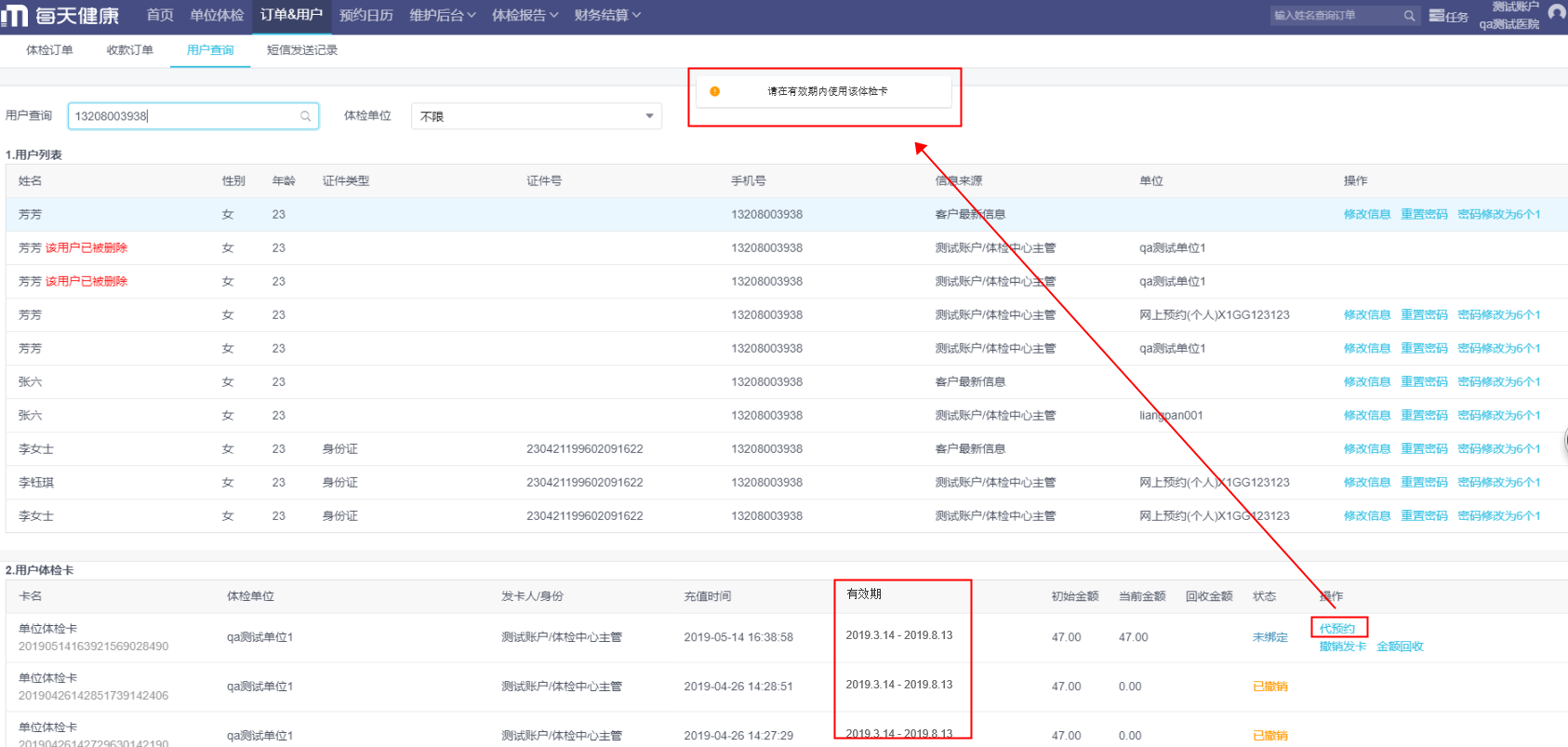Click the search magnifier in top order search
This screenshot has width=1568, height=747.
(x=1409, y=16)
